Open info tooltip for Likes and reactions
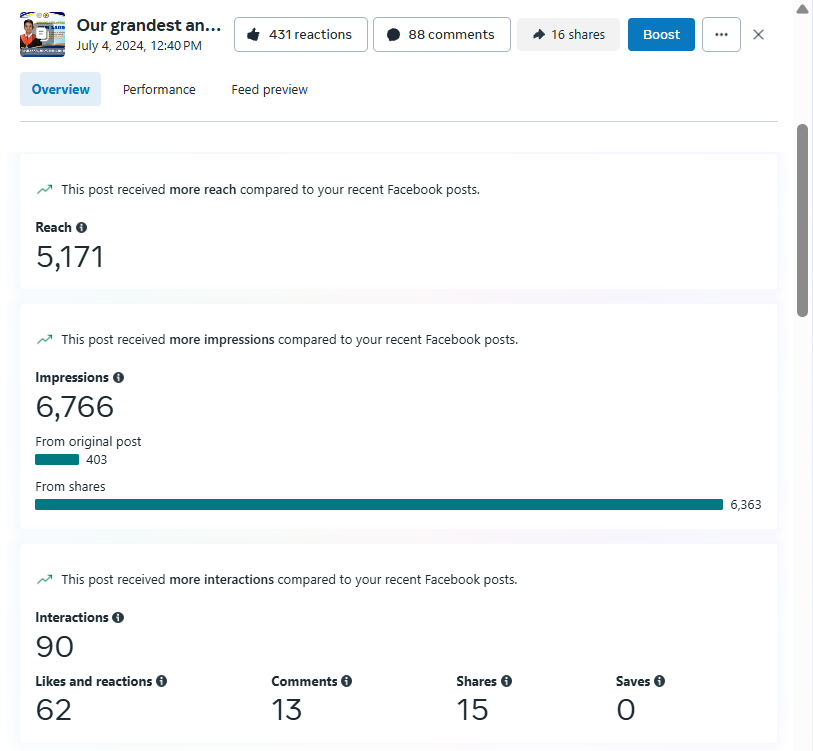813x751 pixels. (161, 681)
